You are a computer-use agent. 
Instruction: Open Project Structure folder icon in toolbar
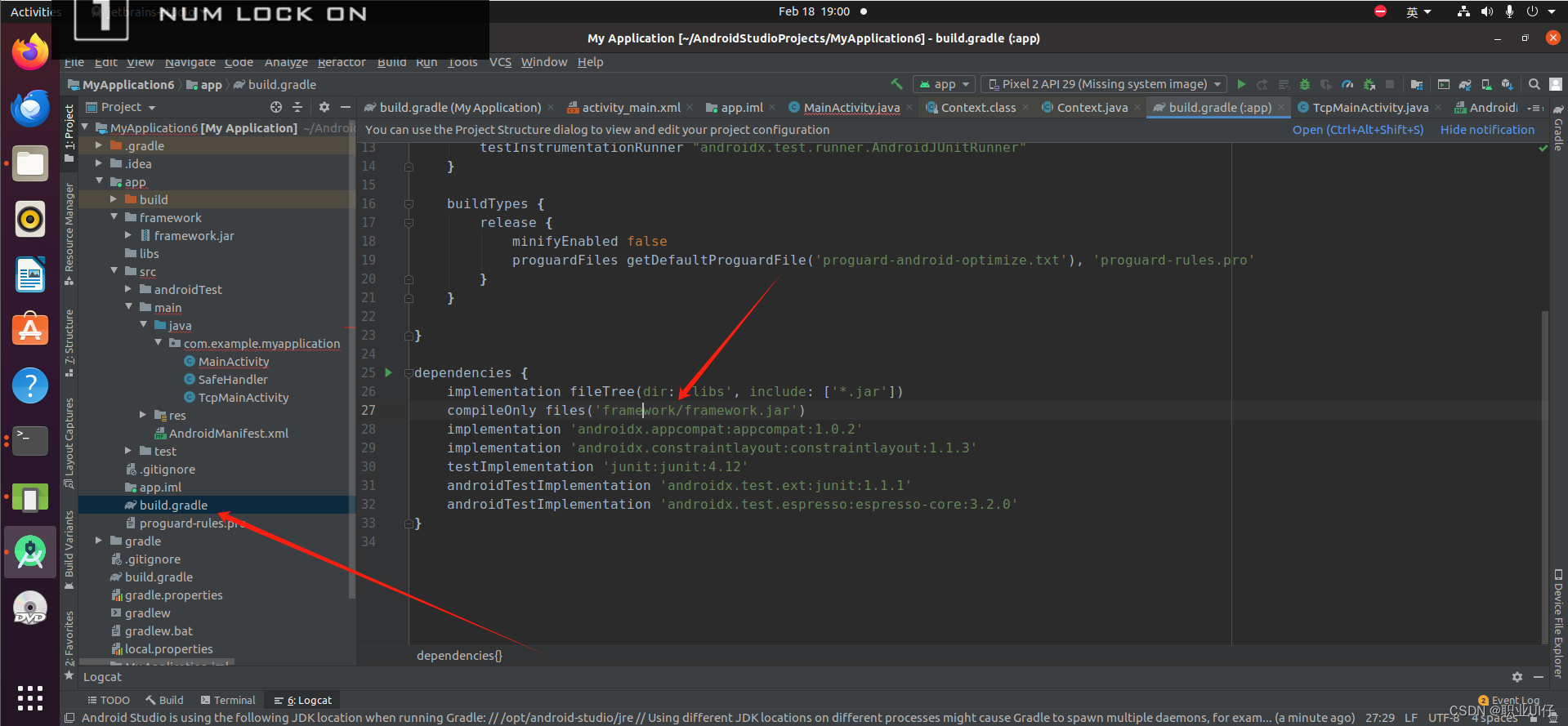[x=1417, y=84]
